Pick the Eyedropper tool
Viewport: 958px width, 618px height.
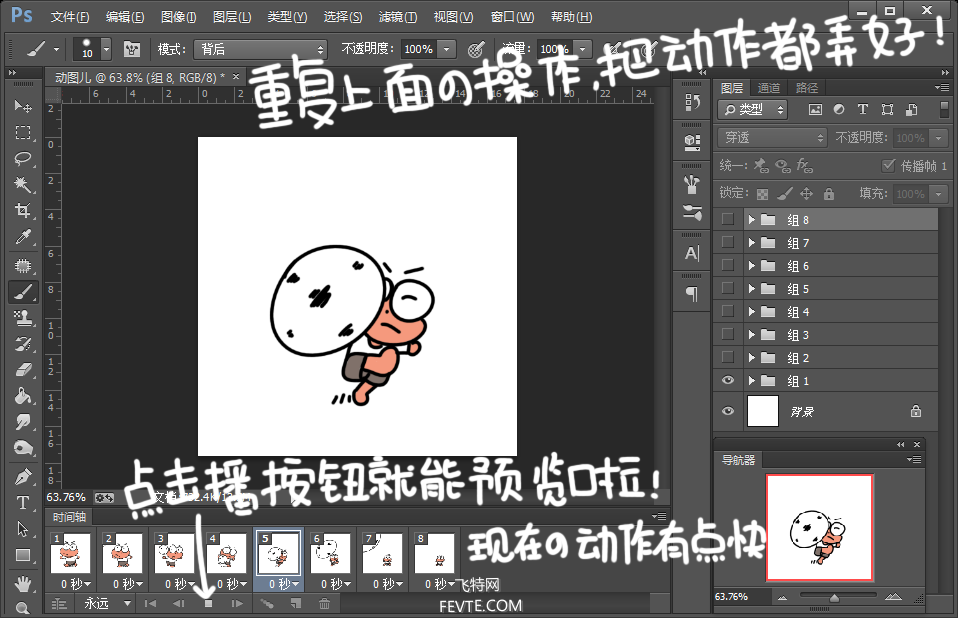(x=23, y=237)
